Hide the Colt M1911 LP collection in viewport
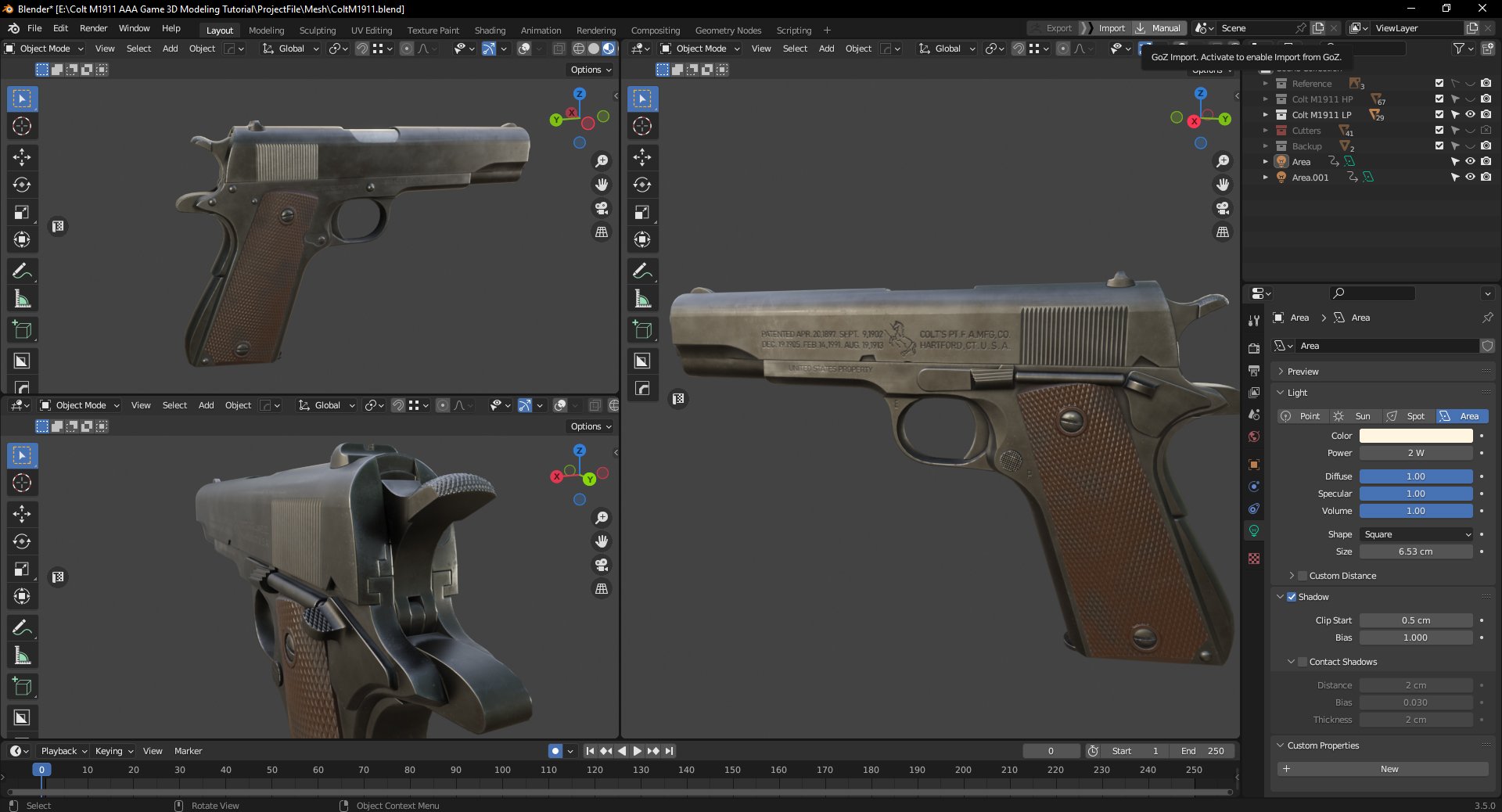 point(1470,115)
